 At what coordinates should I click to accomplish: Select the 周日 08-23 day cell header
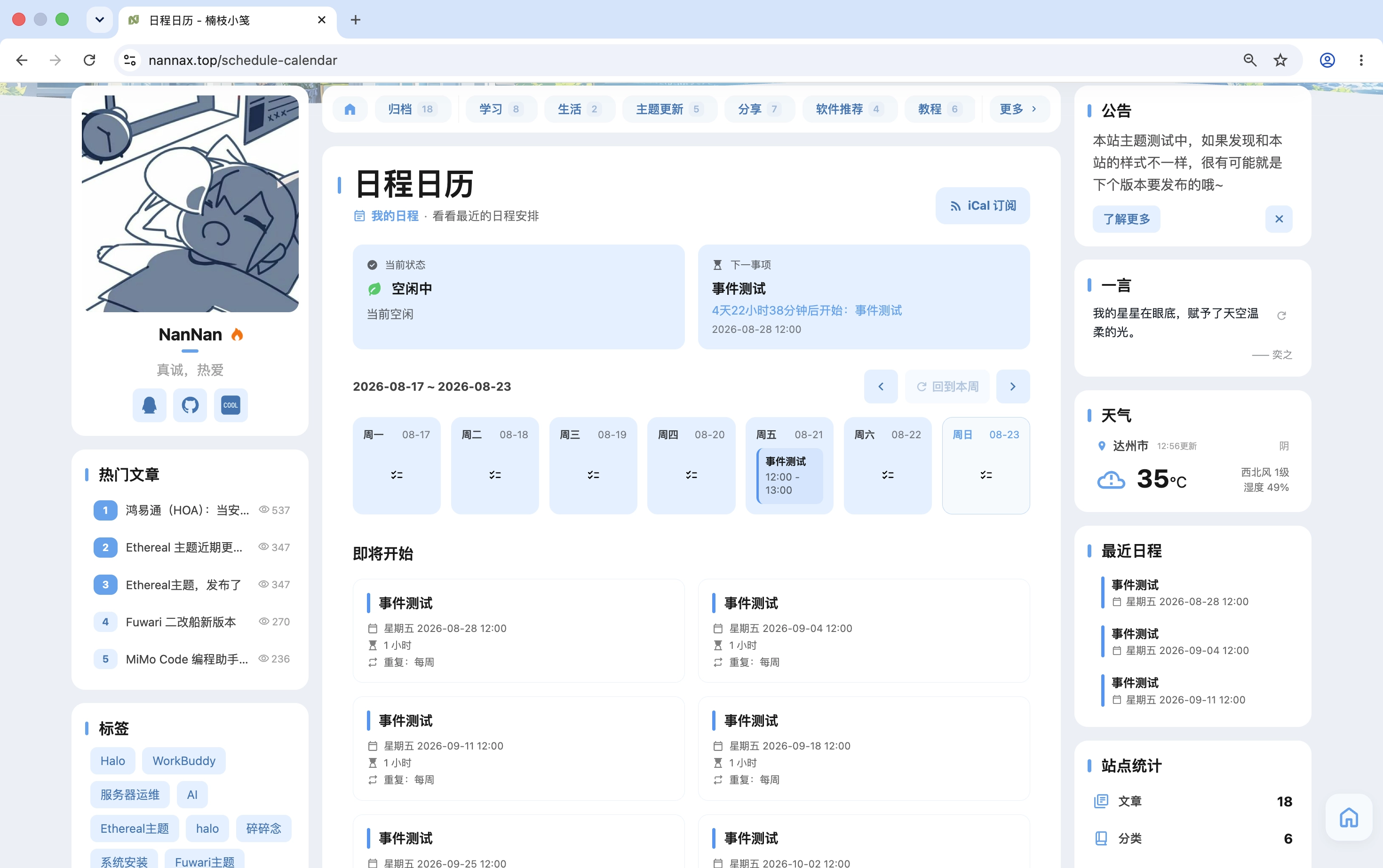[986, 434]
